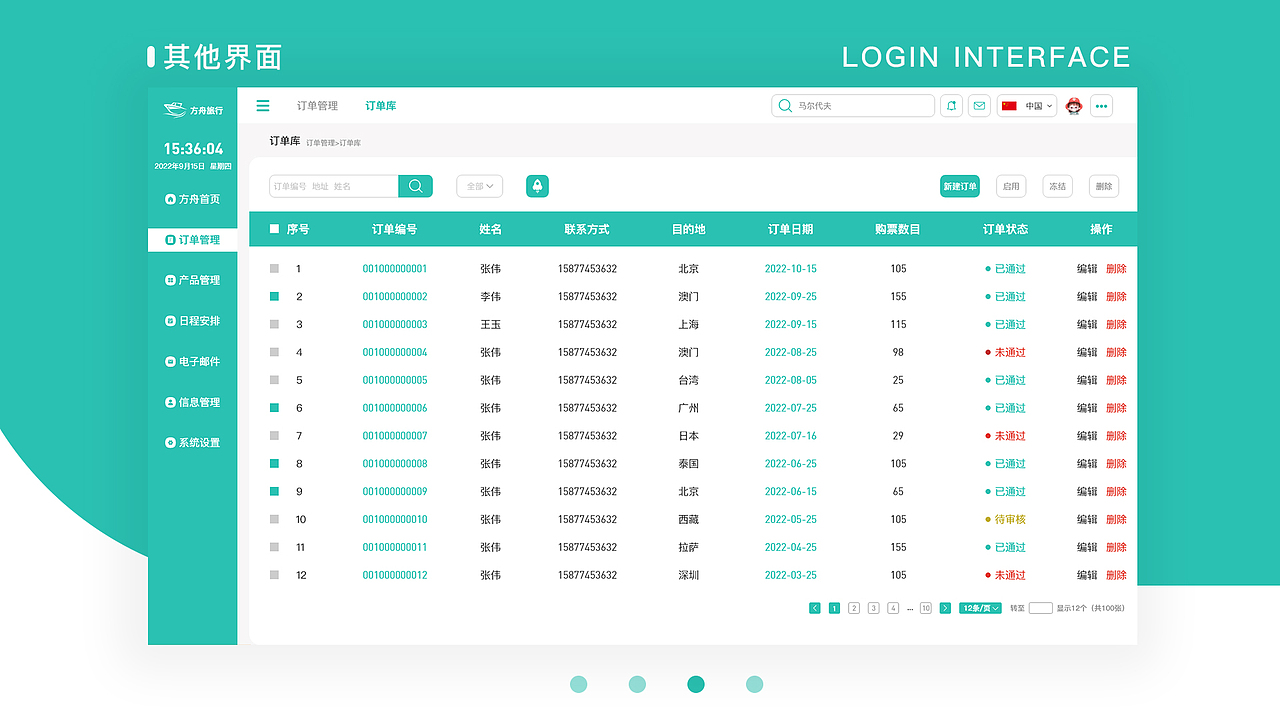Click the teal search magnifier button
1280x721 pixels.
416,186
